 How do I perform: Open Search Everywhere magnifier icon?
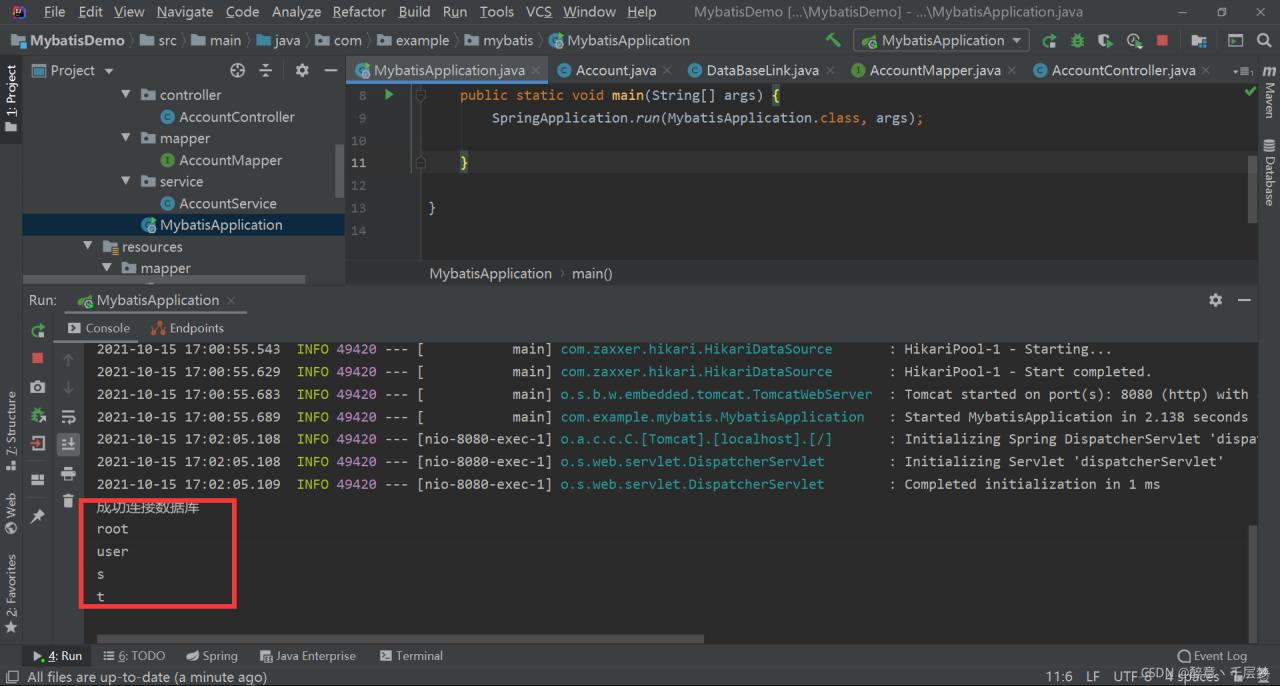[x=1264, y=41]
